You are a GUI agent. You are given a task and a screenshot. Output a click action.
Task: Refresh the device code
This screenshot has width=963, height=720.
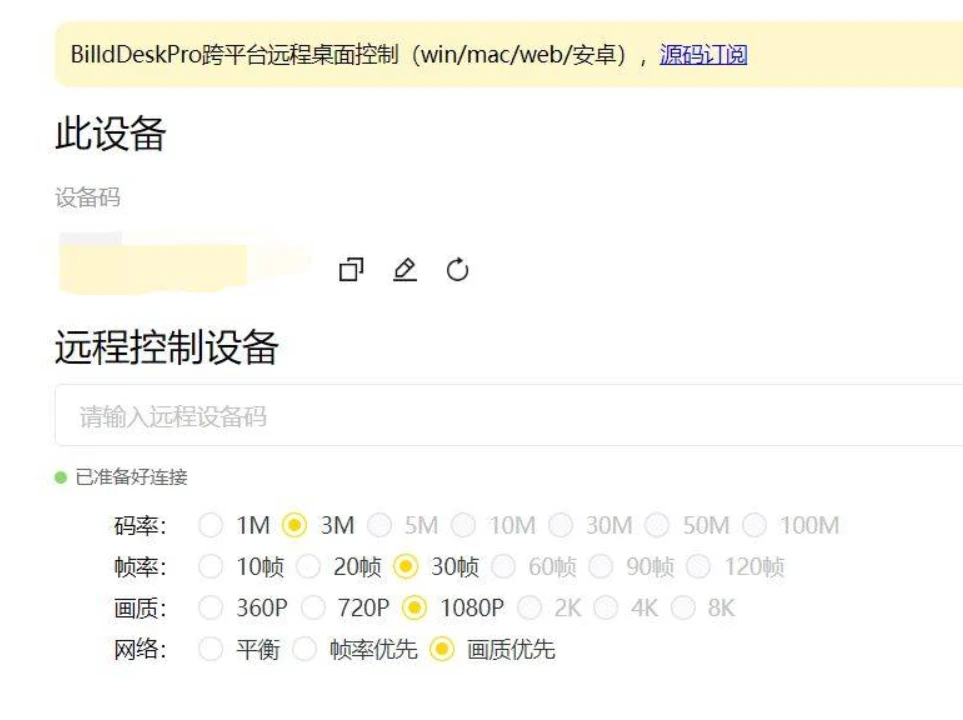pos(458,270)
